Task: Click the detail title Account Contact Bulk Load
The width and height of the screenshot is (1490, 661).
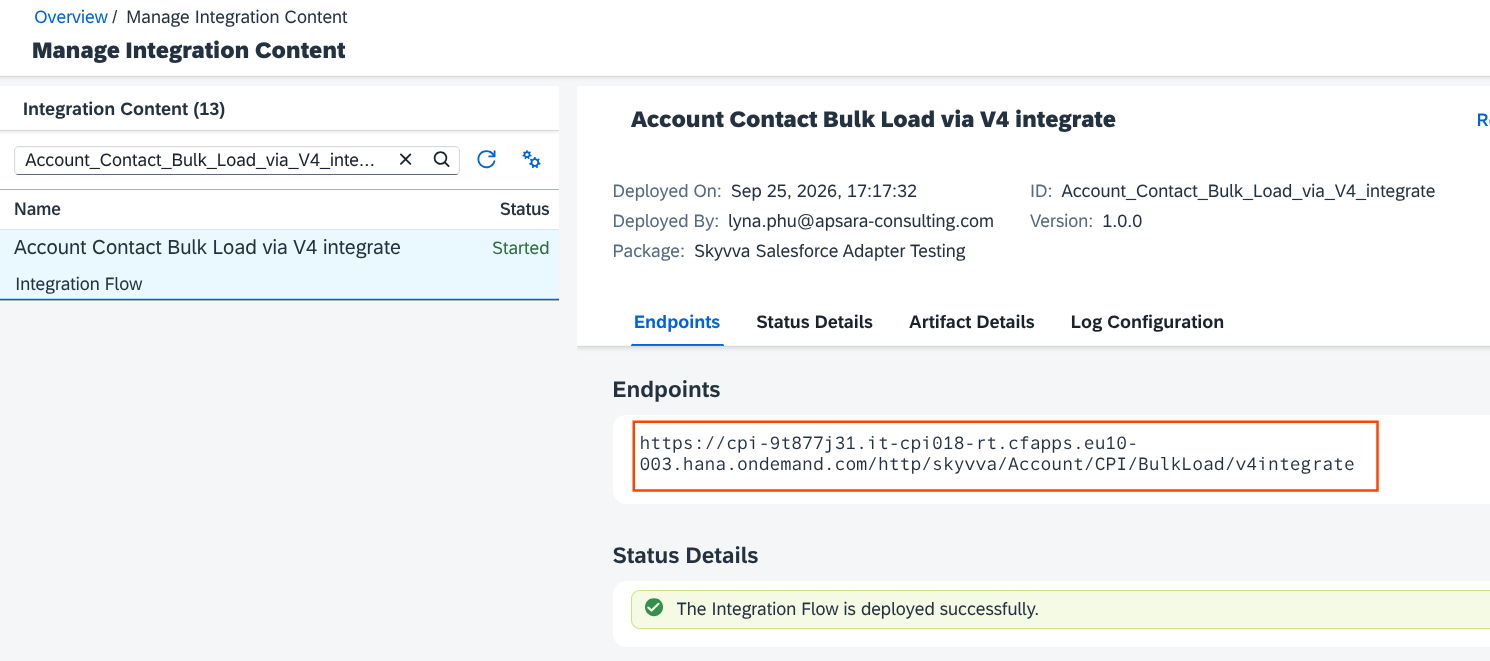Action: pyautogui.click(x=873, y=120)
